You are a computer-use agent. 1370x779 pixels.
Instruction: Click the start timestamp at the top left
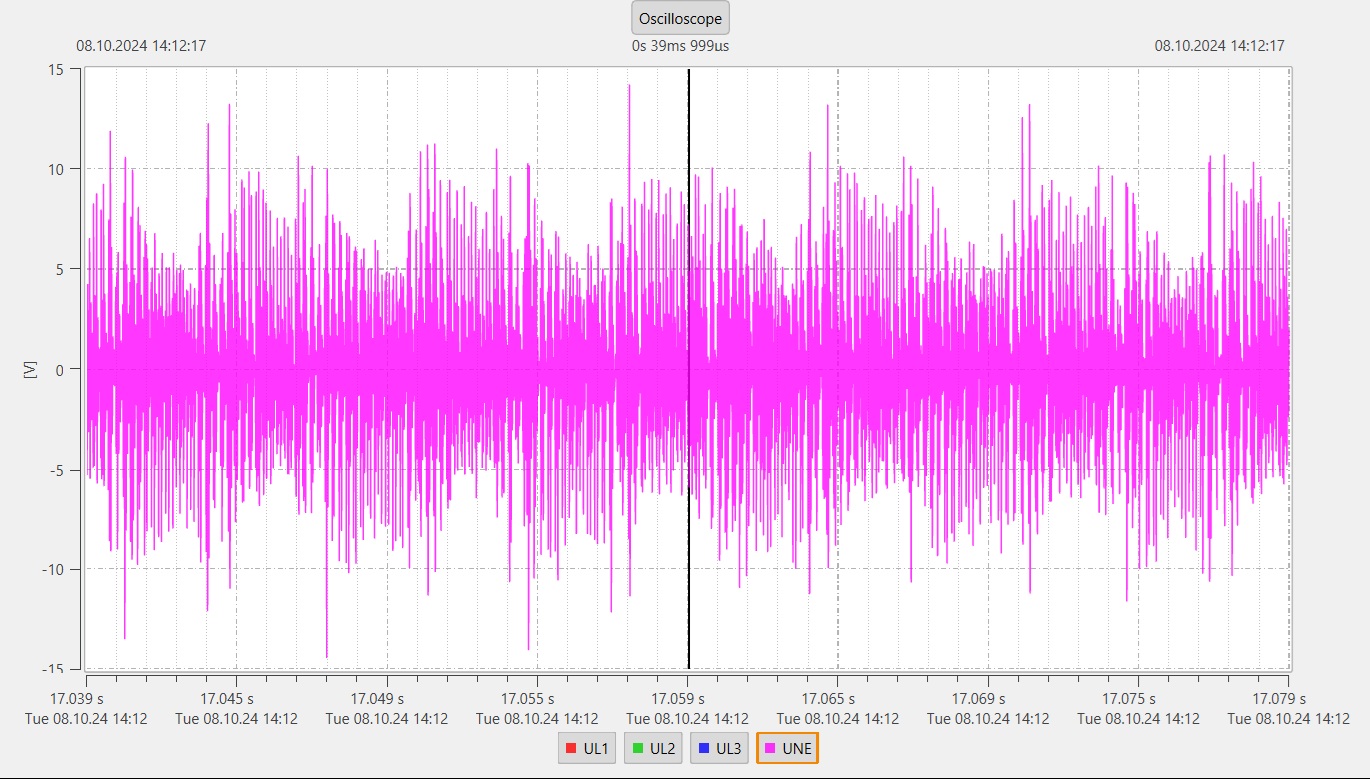[141, 46]
